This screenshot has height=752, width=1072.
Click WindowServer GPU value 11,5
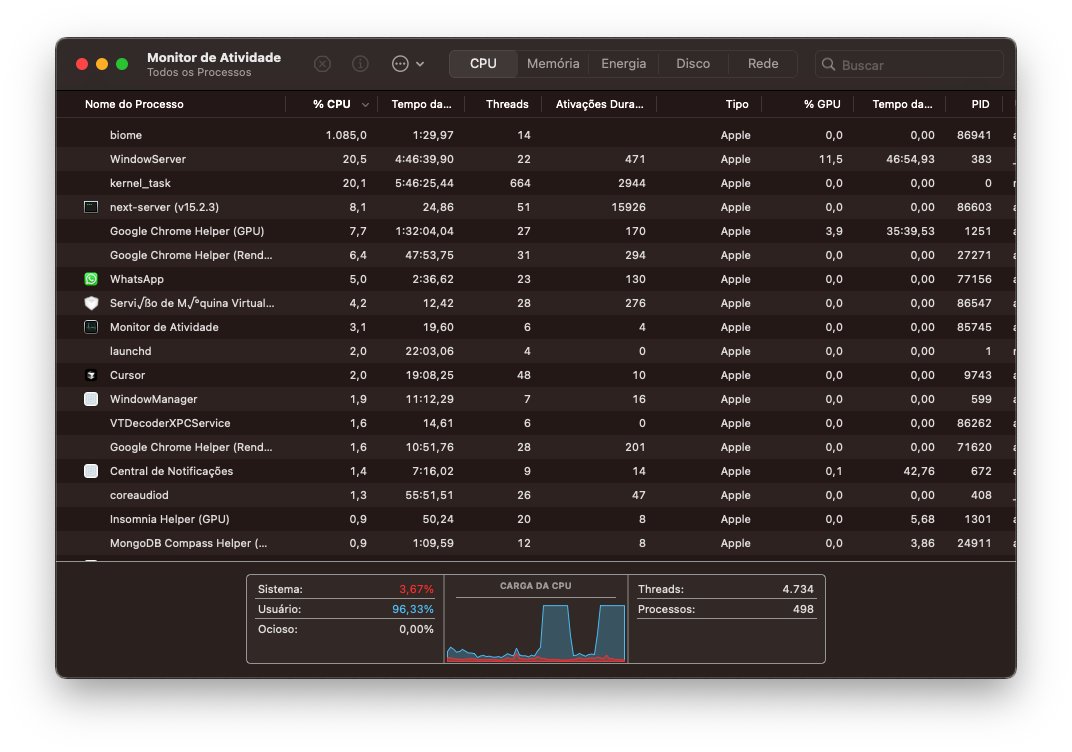[x=831, y=159]
